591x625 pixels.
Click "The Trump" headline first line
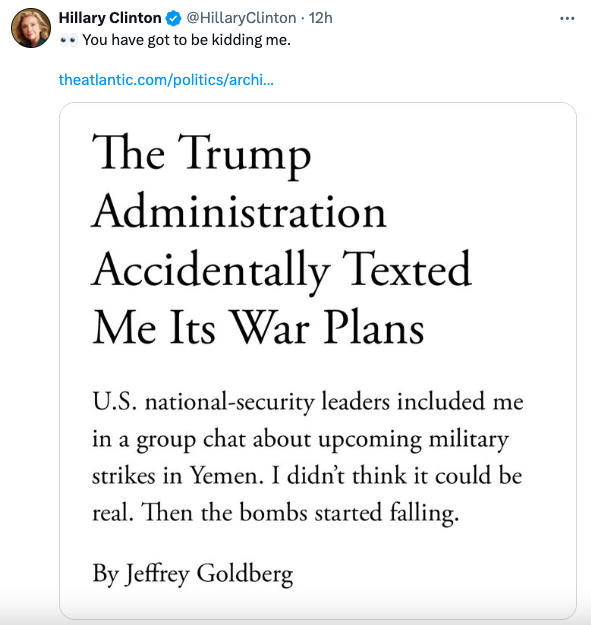[x=201, y=155]
